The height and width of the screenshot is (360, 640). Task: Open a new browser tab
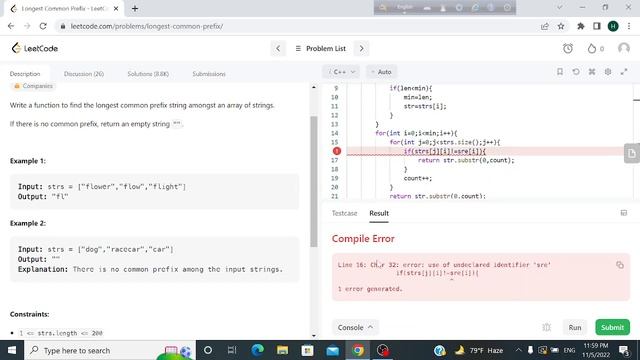coord(135,8)
